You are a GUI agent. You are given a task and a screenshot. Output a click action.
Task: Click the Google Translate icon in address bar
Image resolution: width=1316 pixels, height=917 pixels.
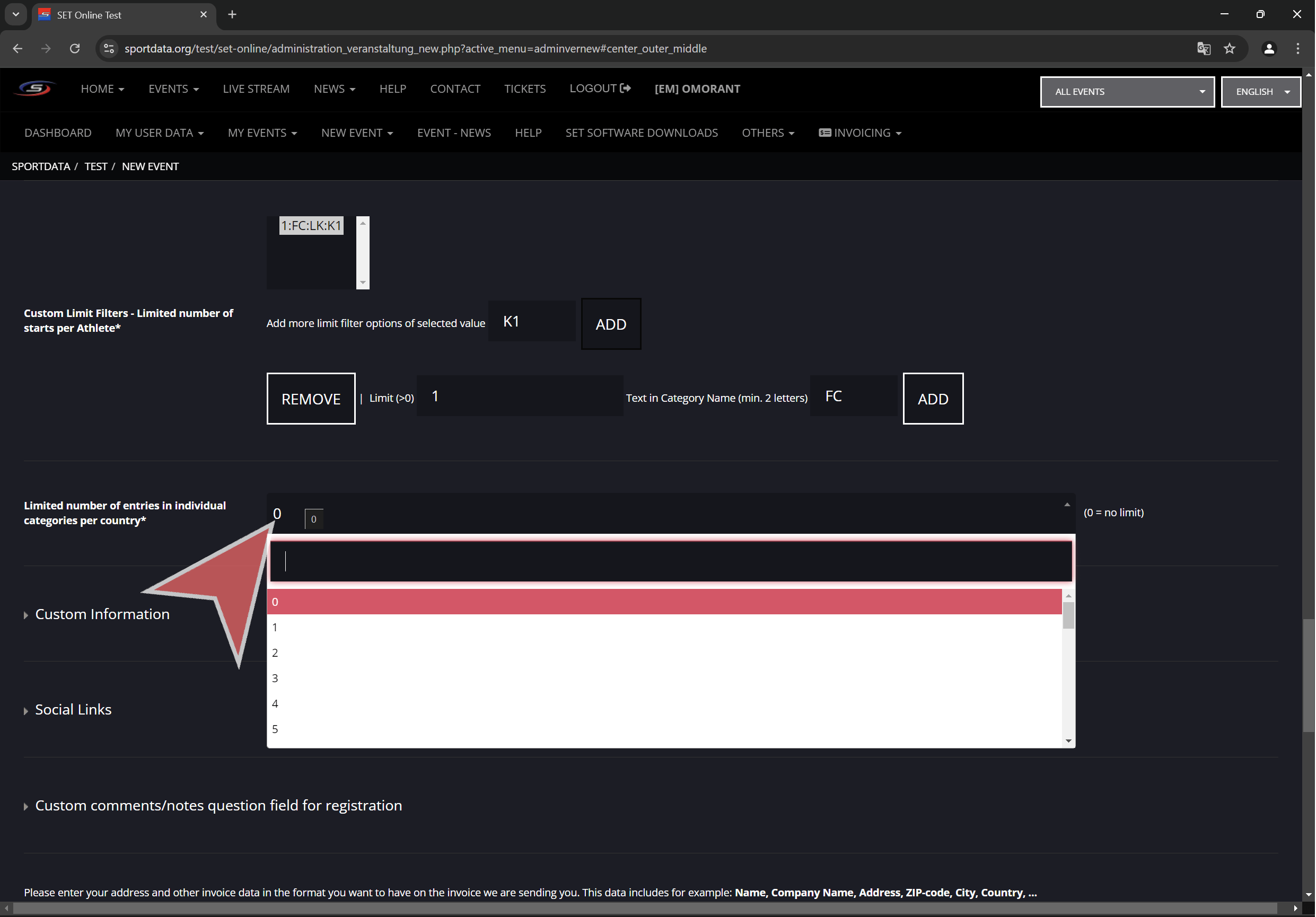tap(1203, 49)
